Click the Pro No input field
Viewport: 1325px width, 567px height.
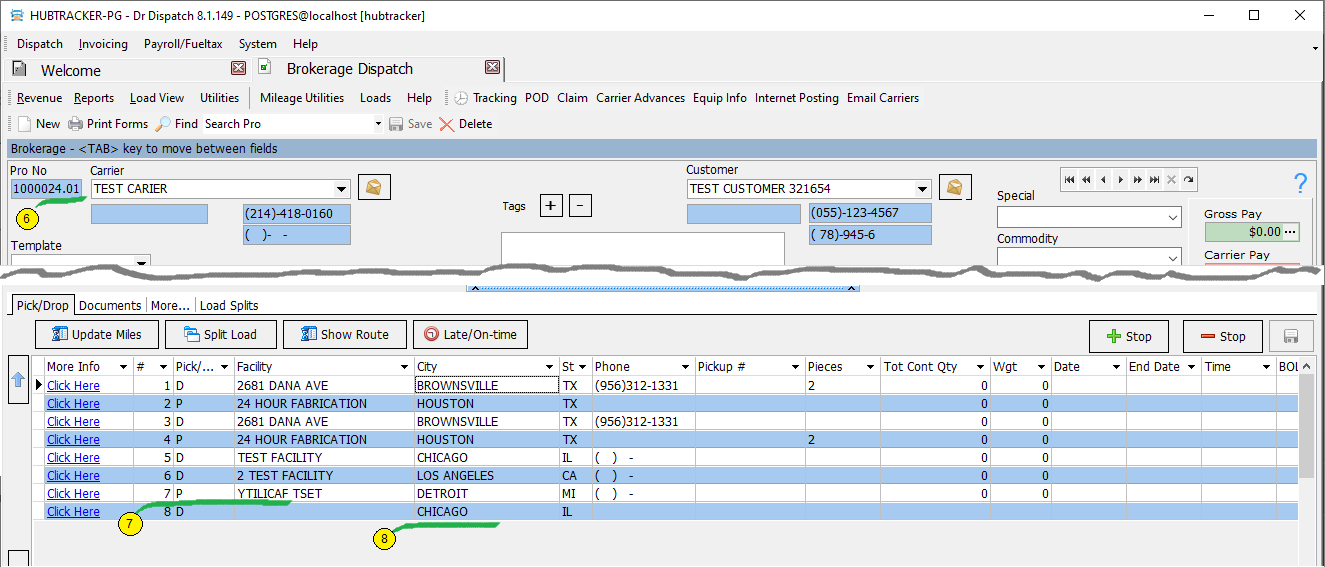pos(45,189)
